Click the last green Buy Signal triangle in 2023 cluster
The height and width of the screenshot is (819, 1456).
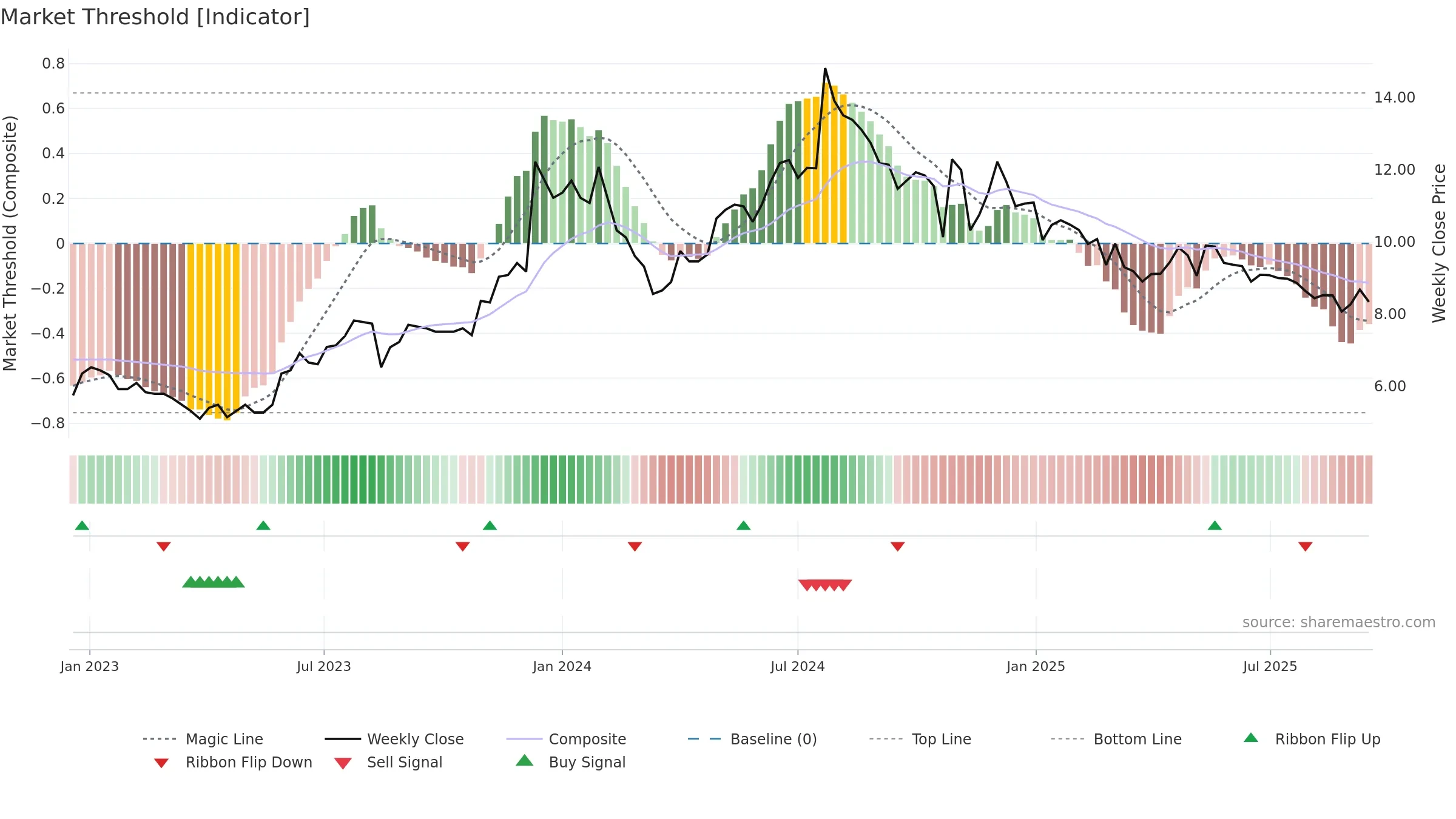(237, 582)
